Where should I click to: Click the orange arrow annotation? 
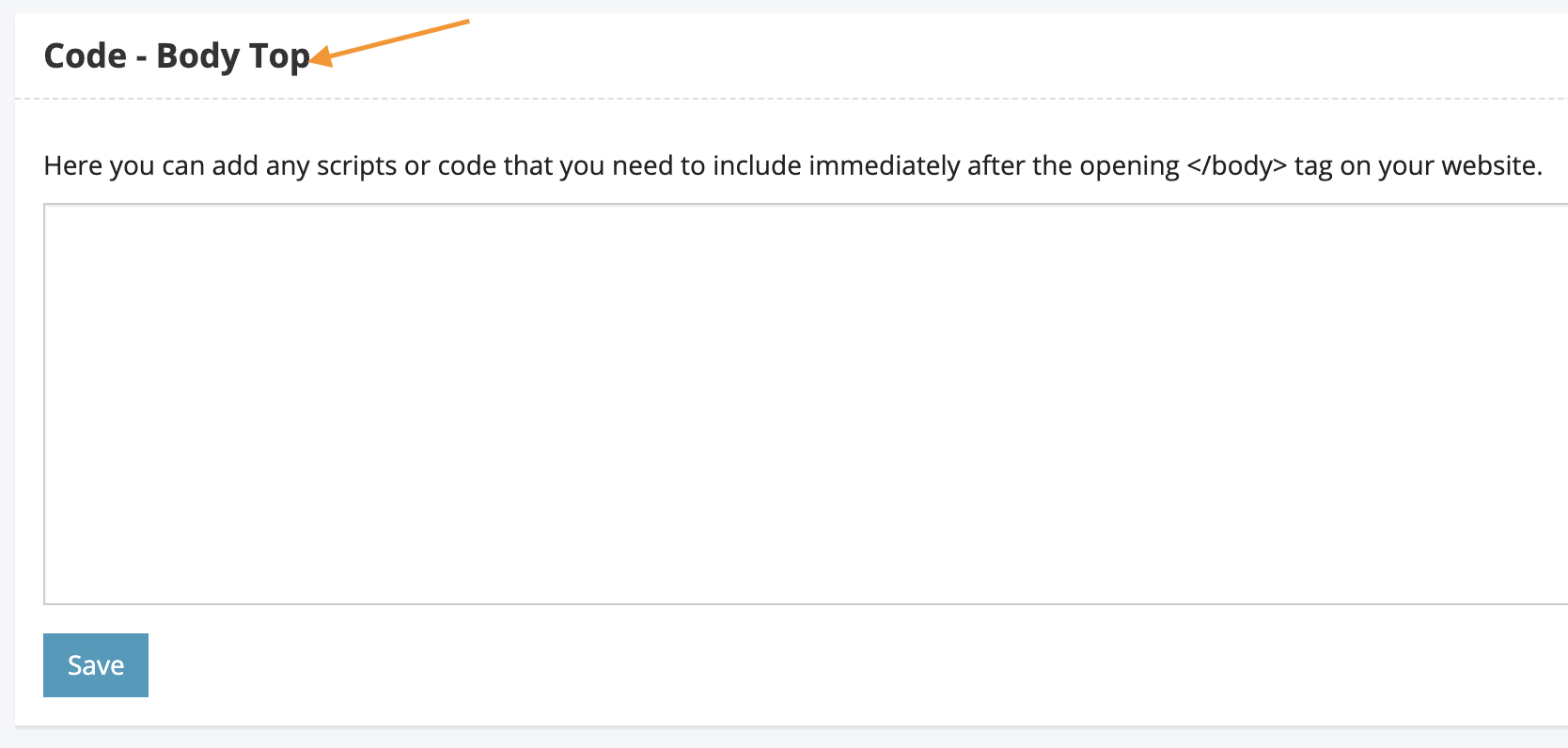390,41
